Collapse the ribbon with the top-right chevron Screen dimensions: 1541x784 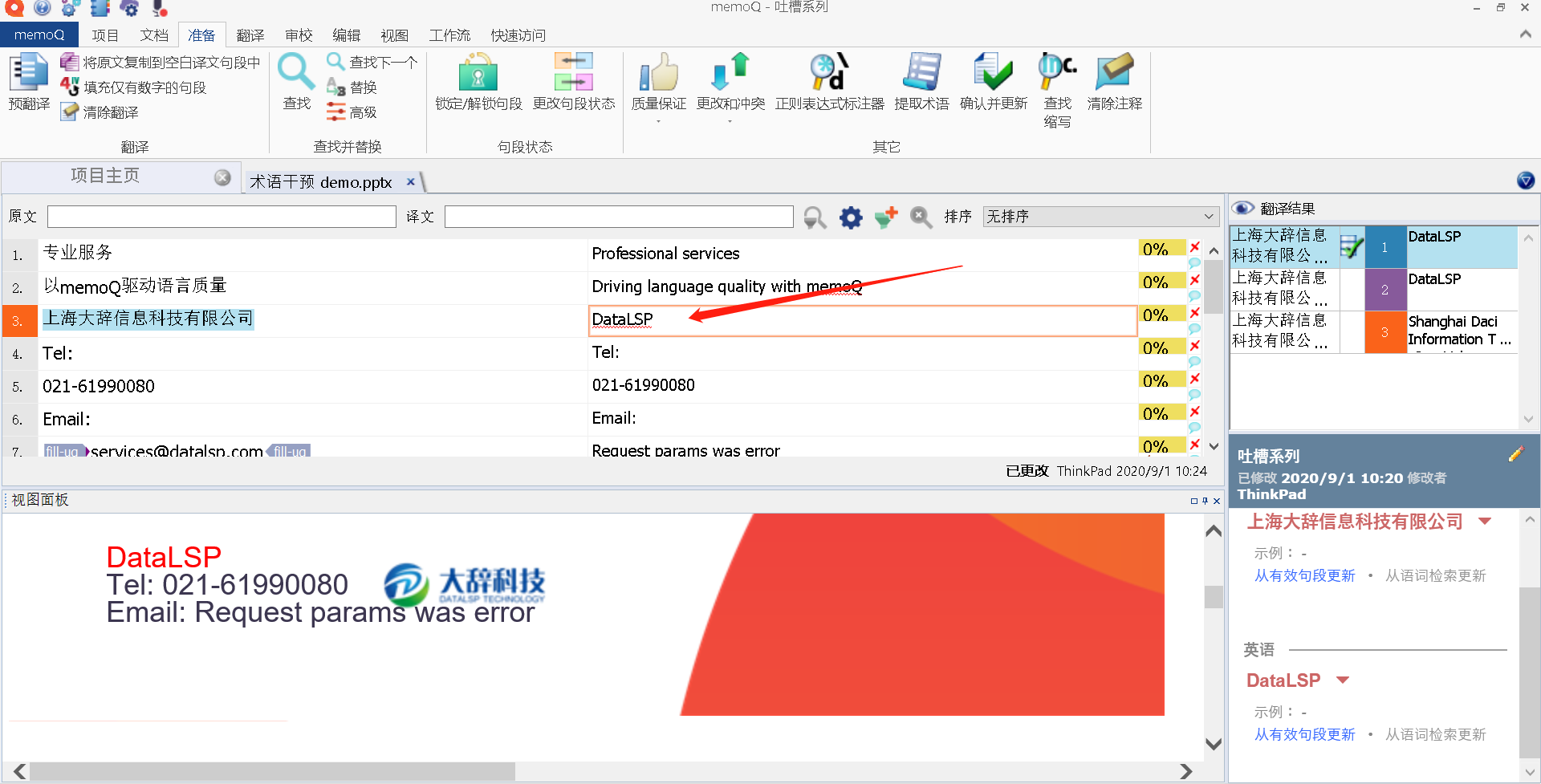point(1525,34)
